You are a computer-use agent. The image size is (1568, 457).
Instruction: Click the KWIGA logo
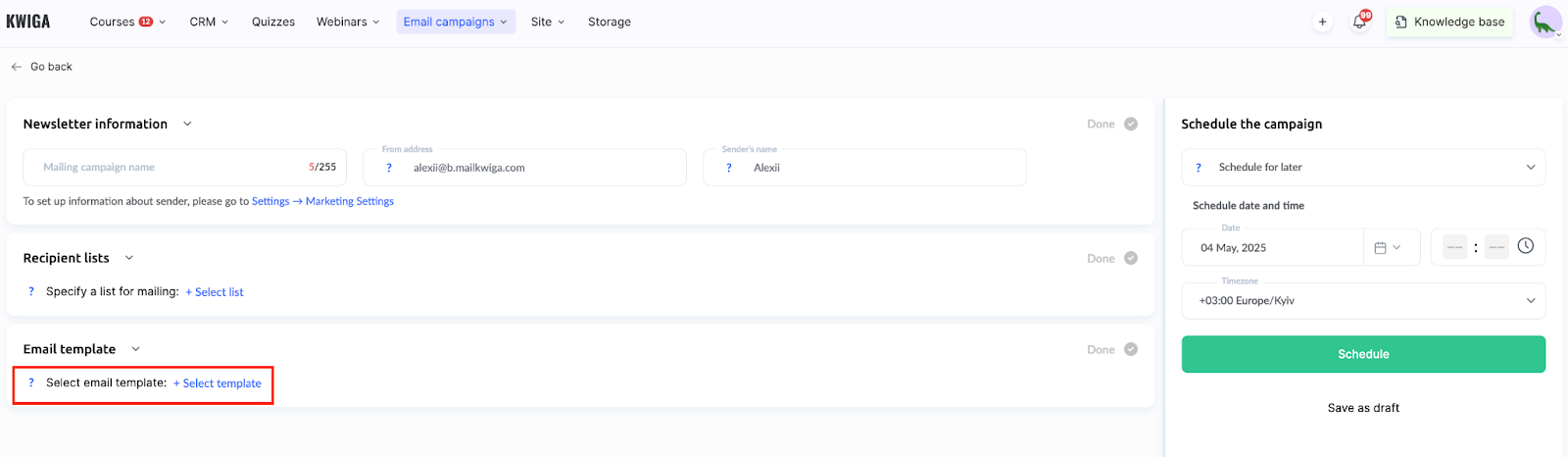(x=27, y=22)
